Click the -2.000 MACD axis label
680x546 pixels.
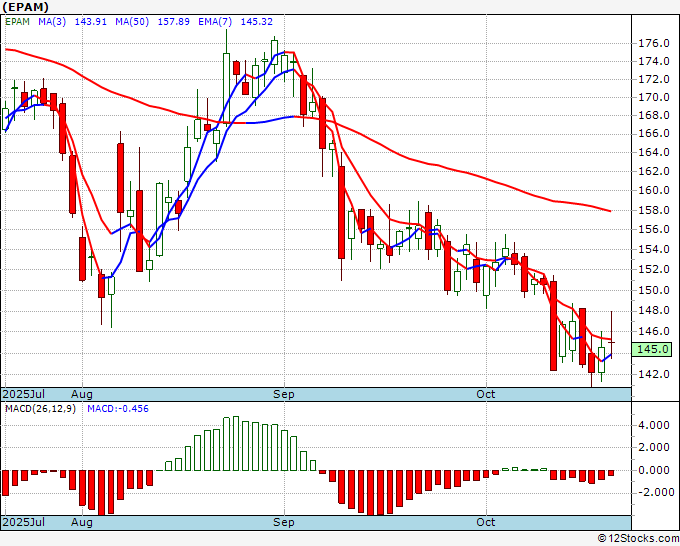[654, 492]
